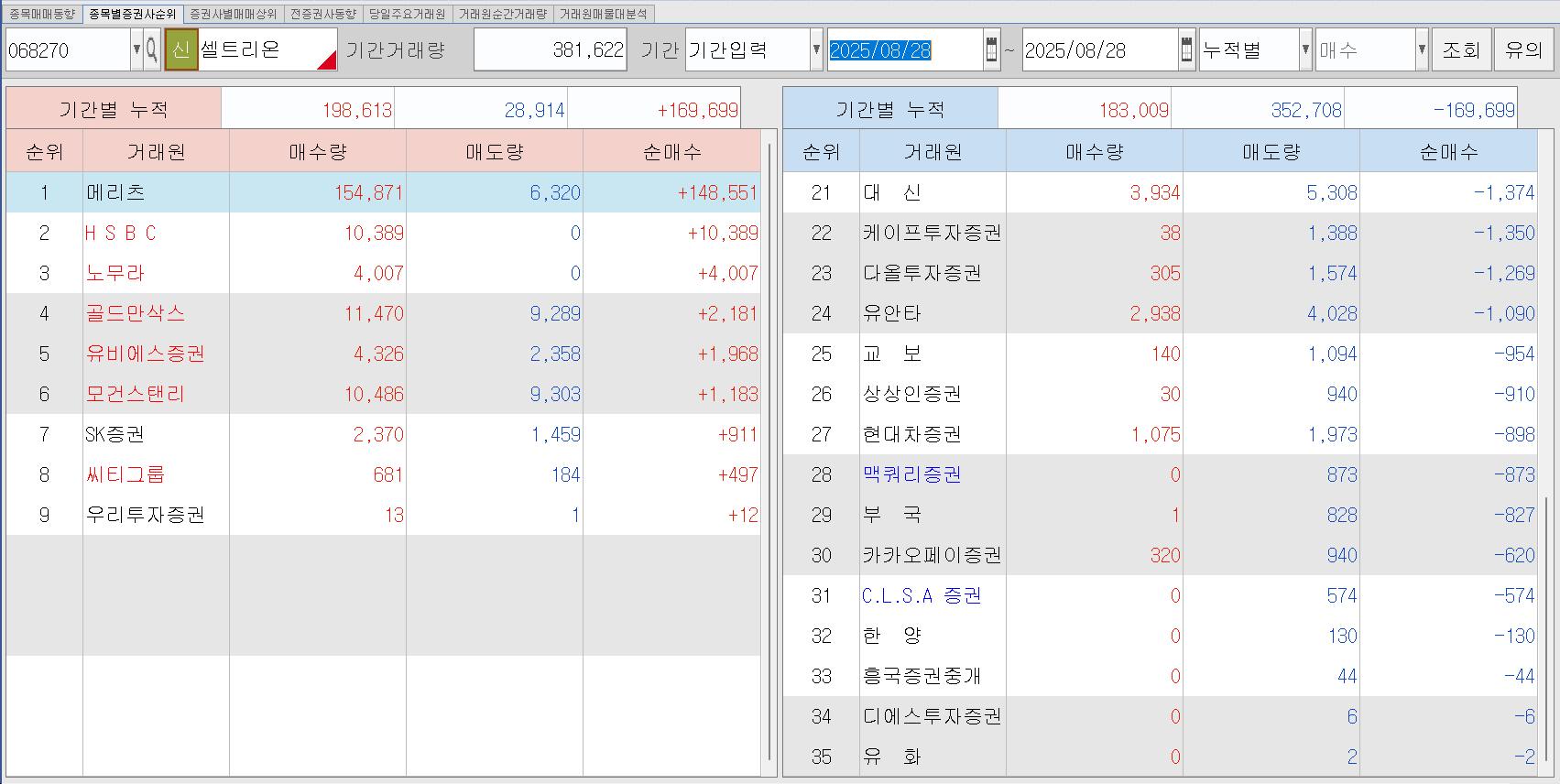Click the 유의 button
This screenshot has width=1560, height=784.
point(1524,49)
